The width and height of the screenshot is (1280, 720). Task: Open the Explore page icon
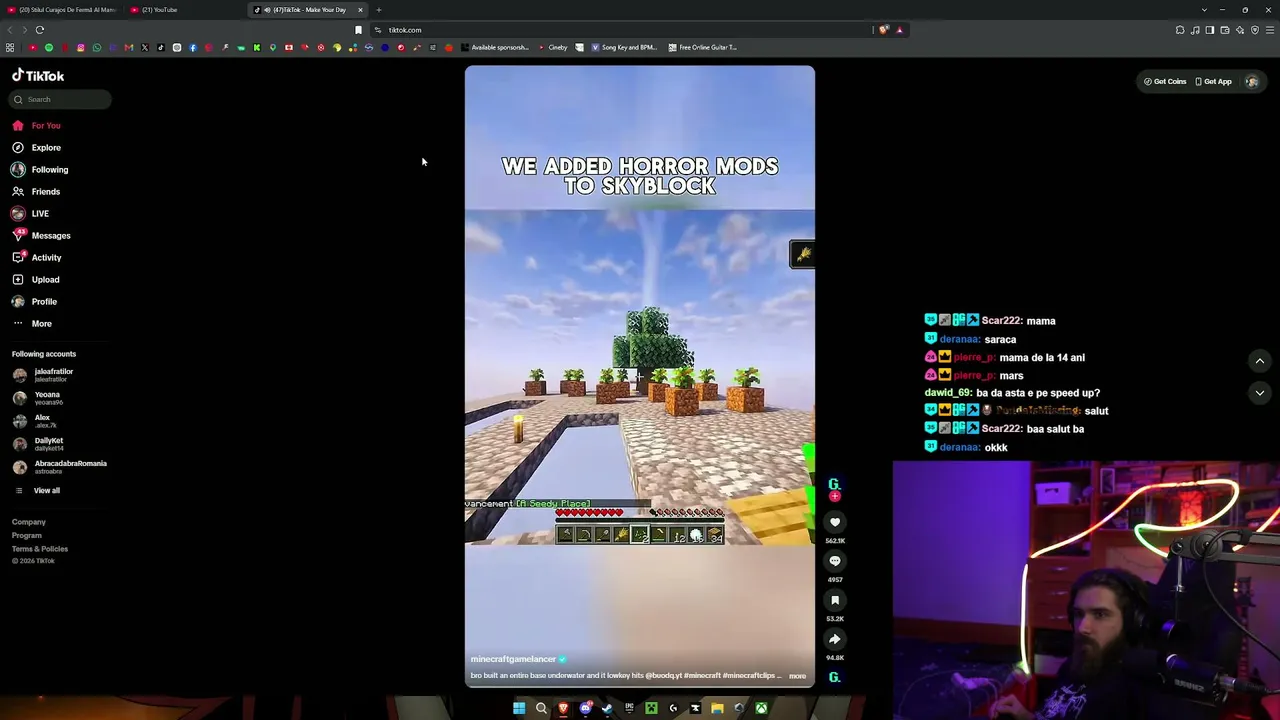coord(18,148)
